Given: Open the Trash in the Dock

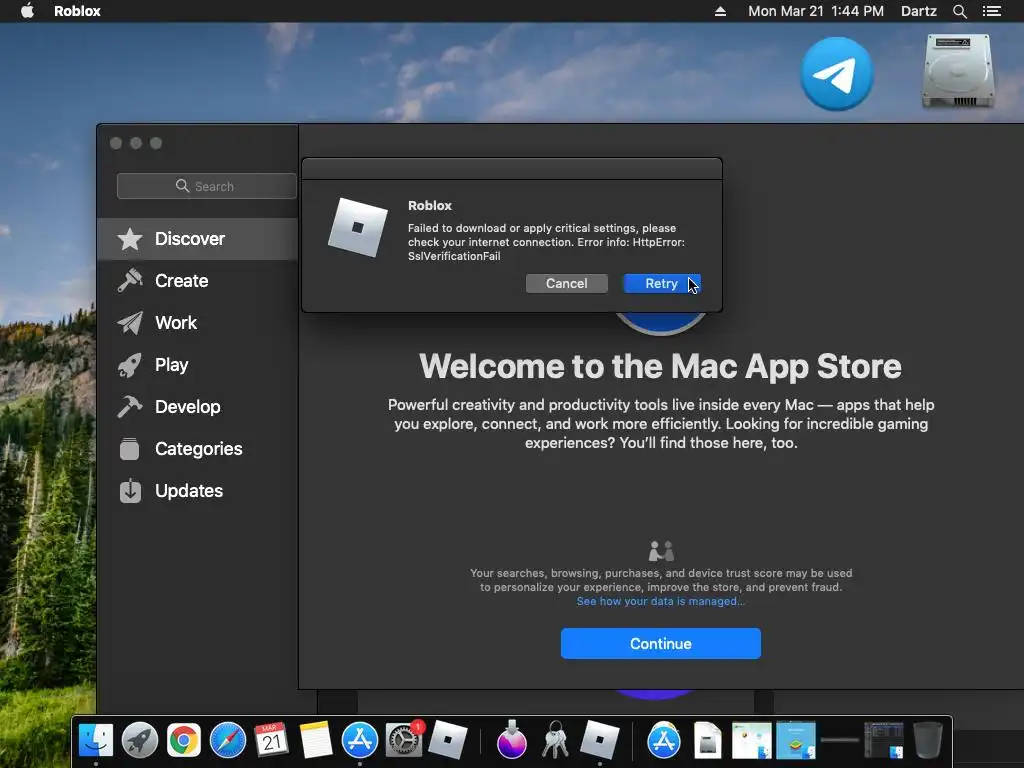Looking at the screenshot, I should point(927,740).
